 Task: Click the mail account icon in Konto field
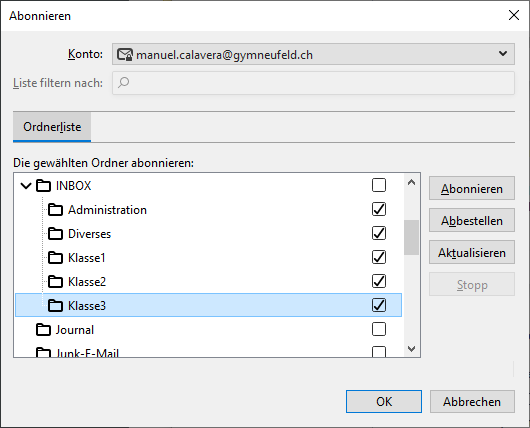point(124,54)
